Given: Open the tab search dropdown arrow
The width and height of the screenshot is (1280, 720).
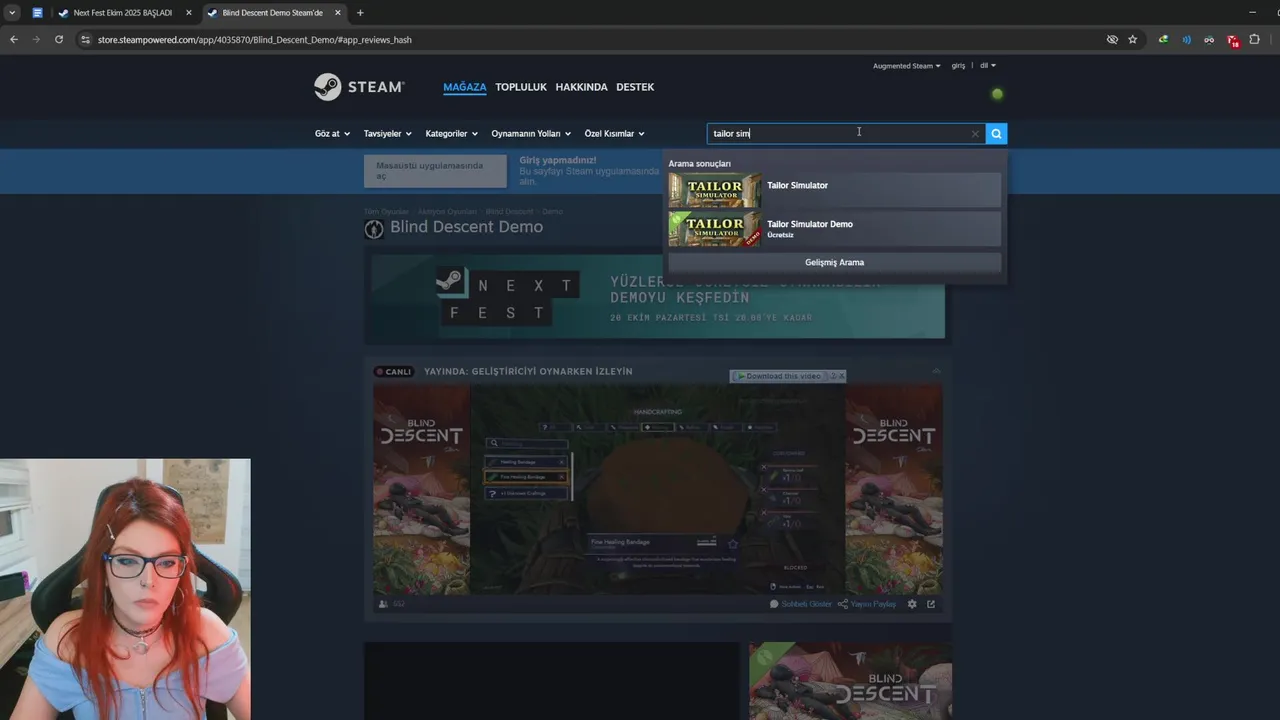Looking at the screenshot, I should tap(12, 13).
